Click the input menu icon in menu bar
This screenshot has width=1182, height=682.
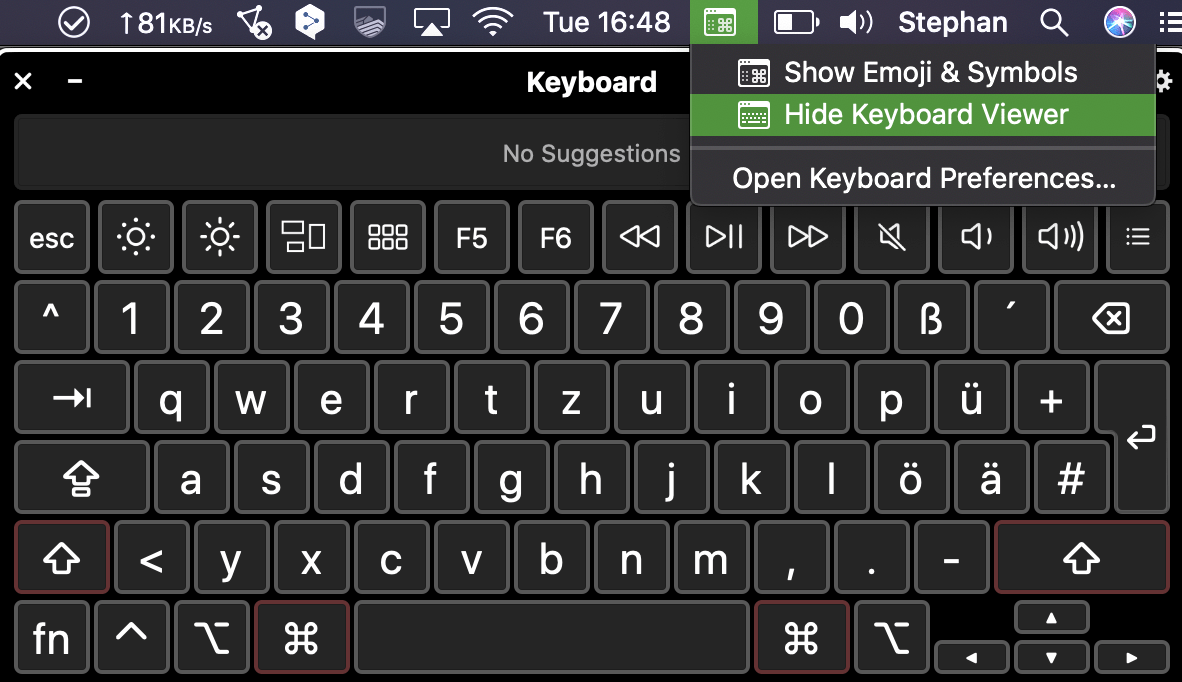point(723,22)
